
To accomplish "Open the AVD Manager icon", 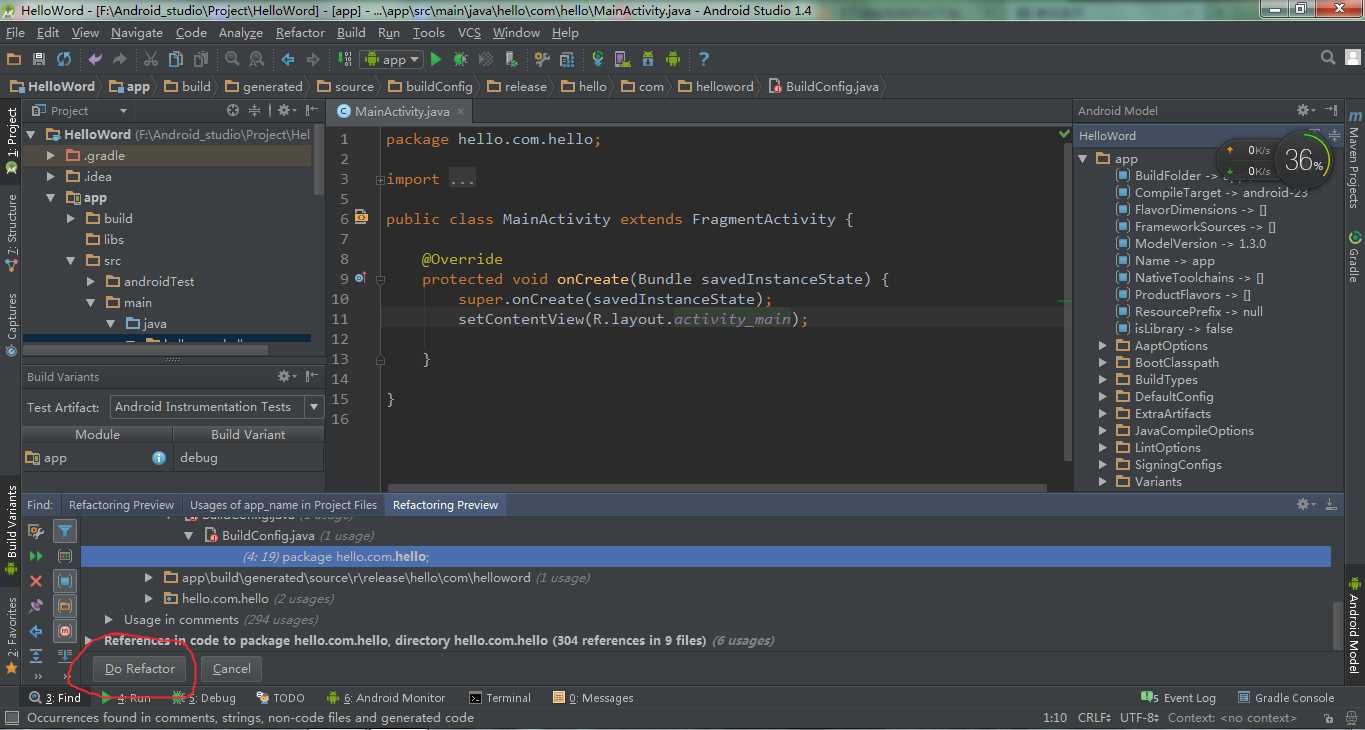I will (622, 60).
